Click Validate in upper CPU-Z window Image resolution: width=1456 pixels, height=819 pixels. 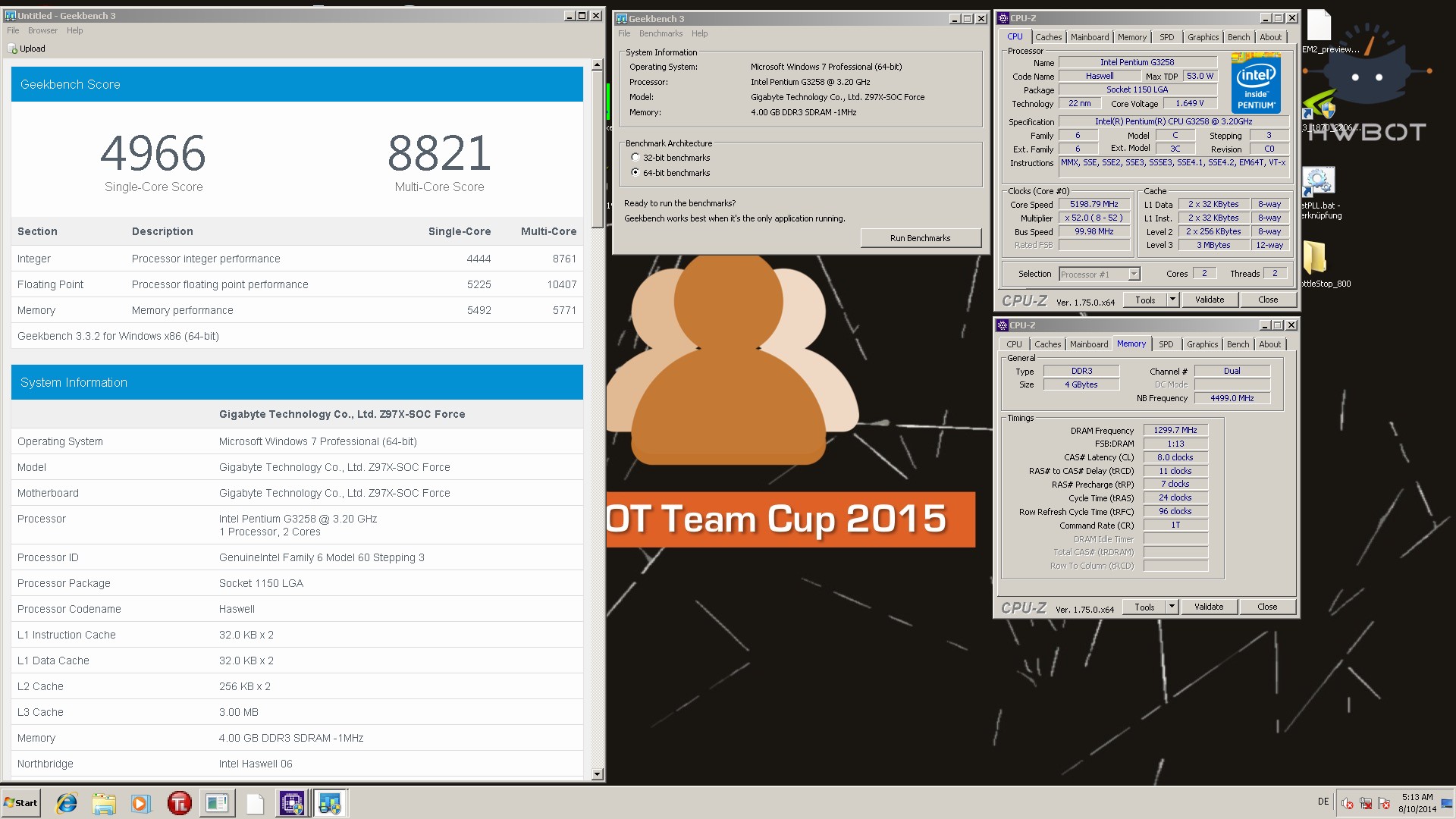[1210, 300]
